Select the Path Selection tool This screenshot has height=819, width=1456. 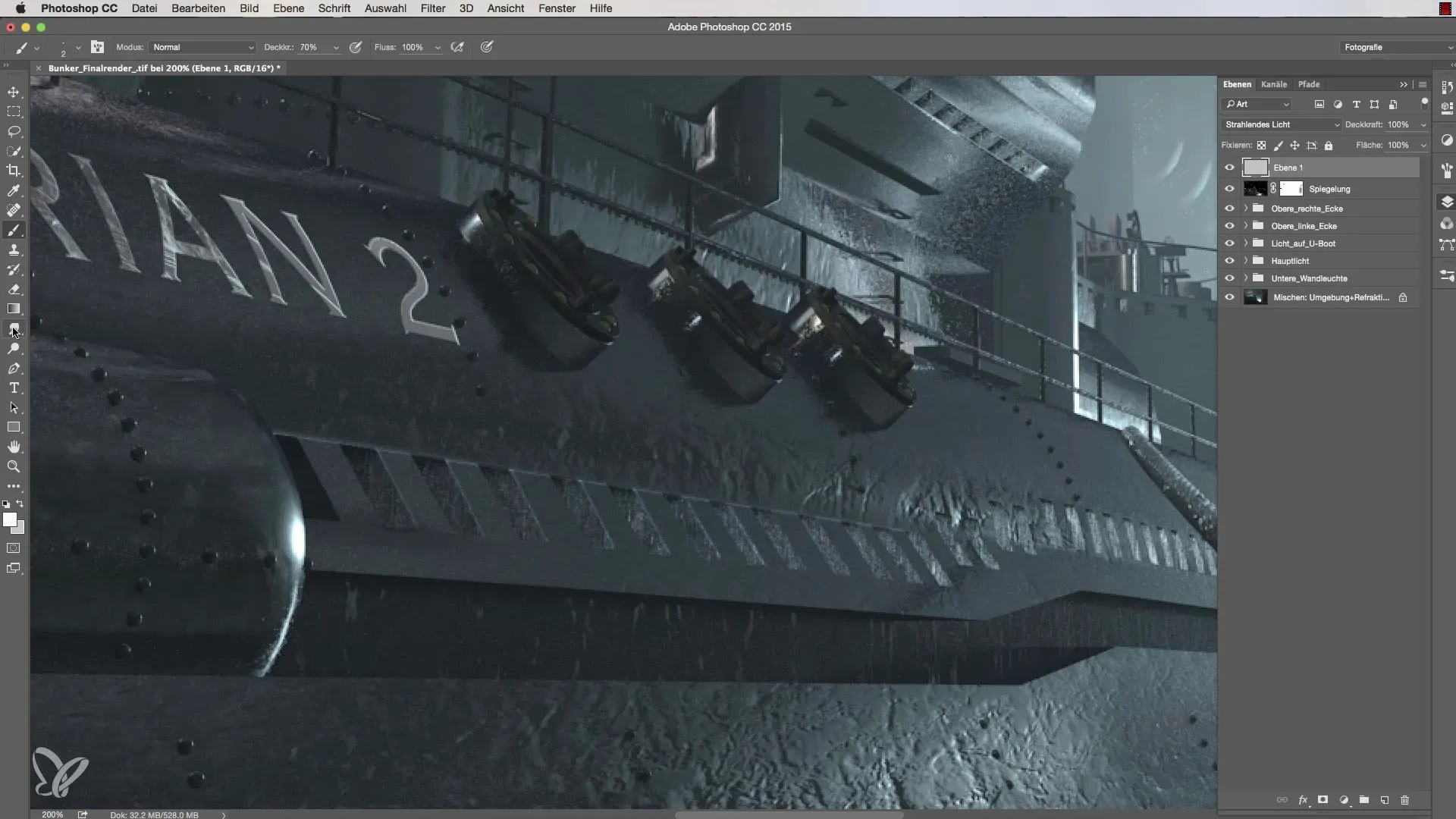[x=14, y=408]
